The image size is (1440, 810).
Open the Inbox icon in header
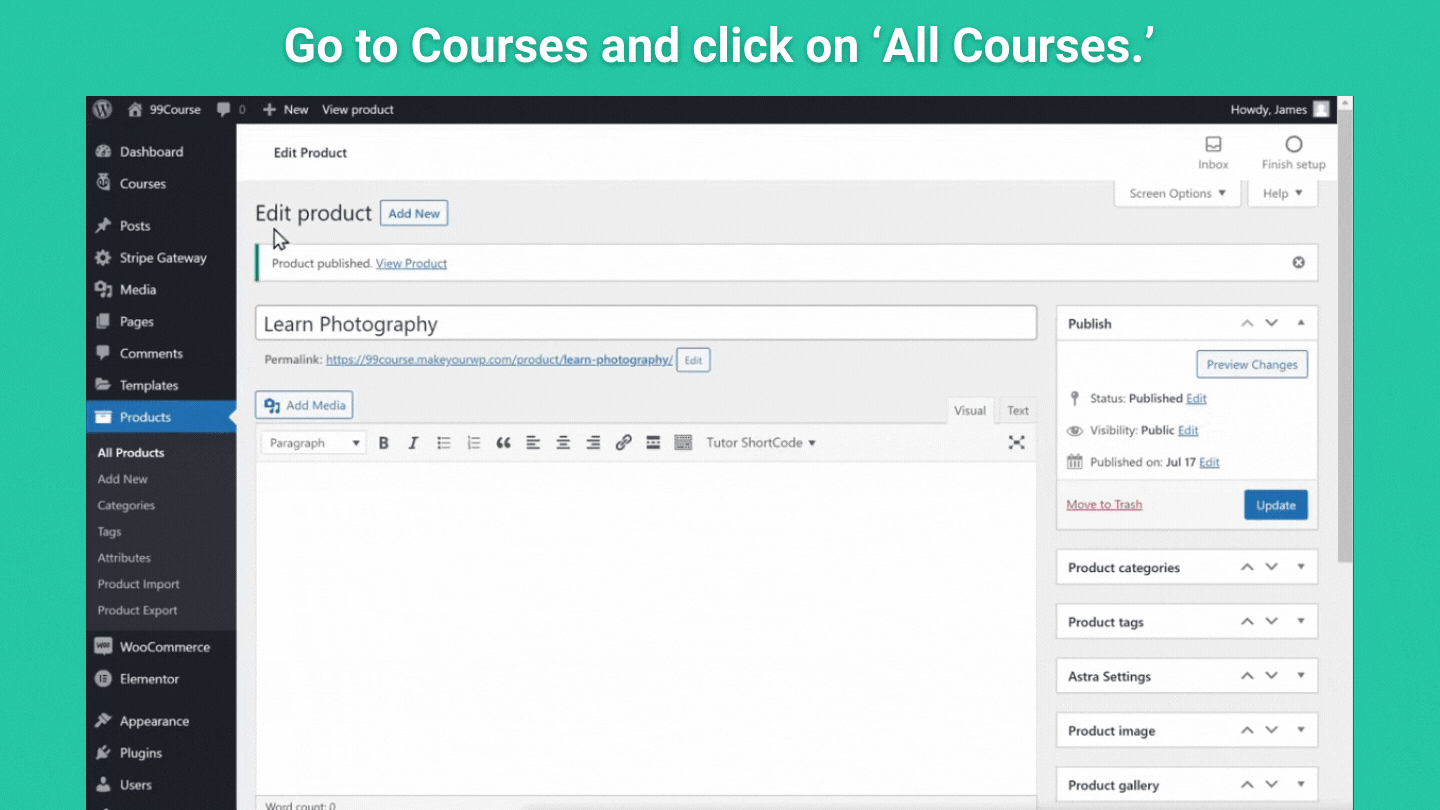coord(1213,153)
